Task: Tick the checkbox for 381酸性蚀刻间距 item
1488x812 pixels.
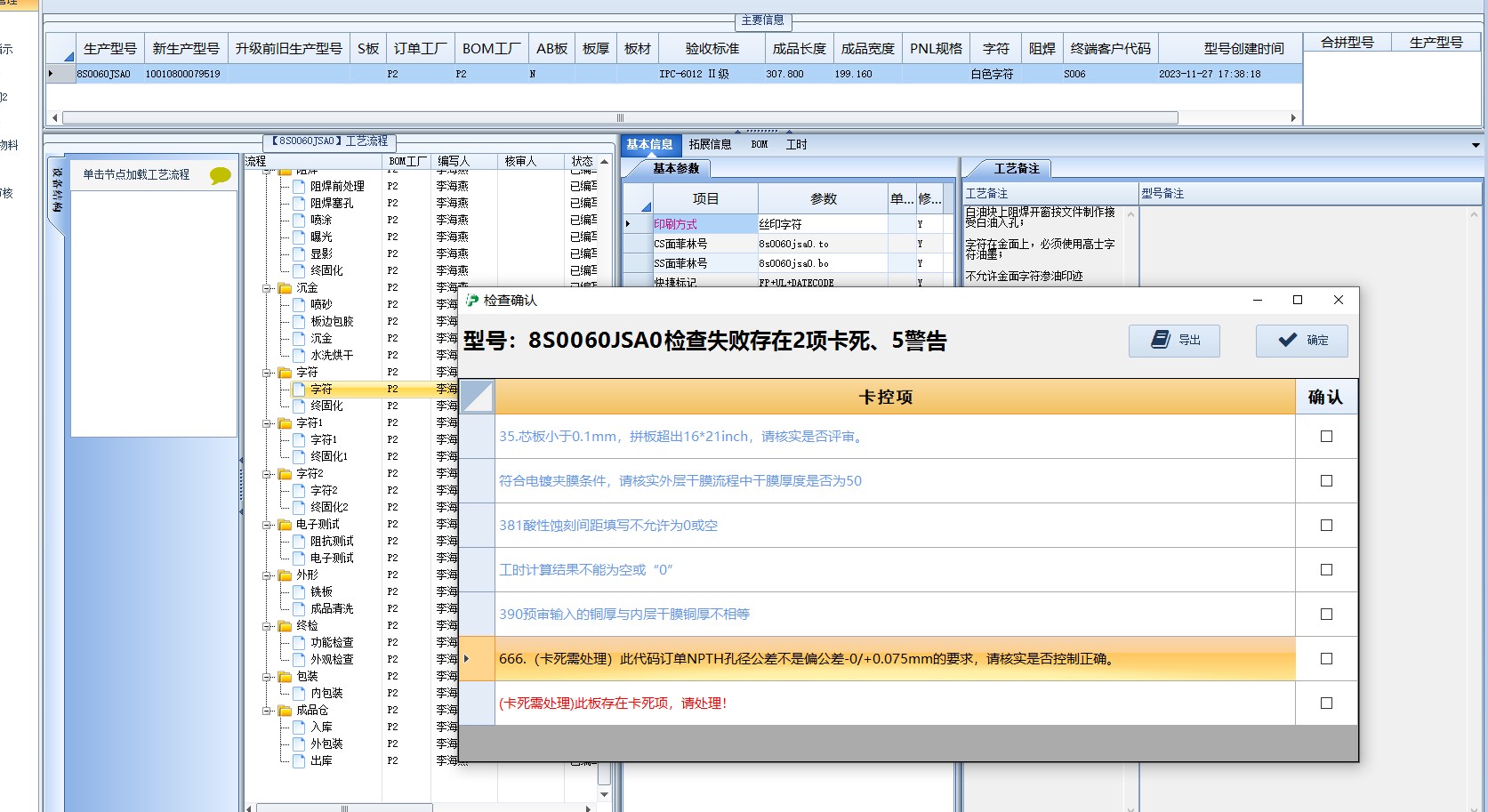Action: tap(1326, 526)
